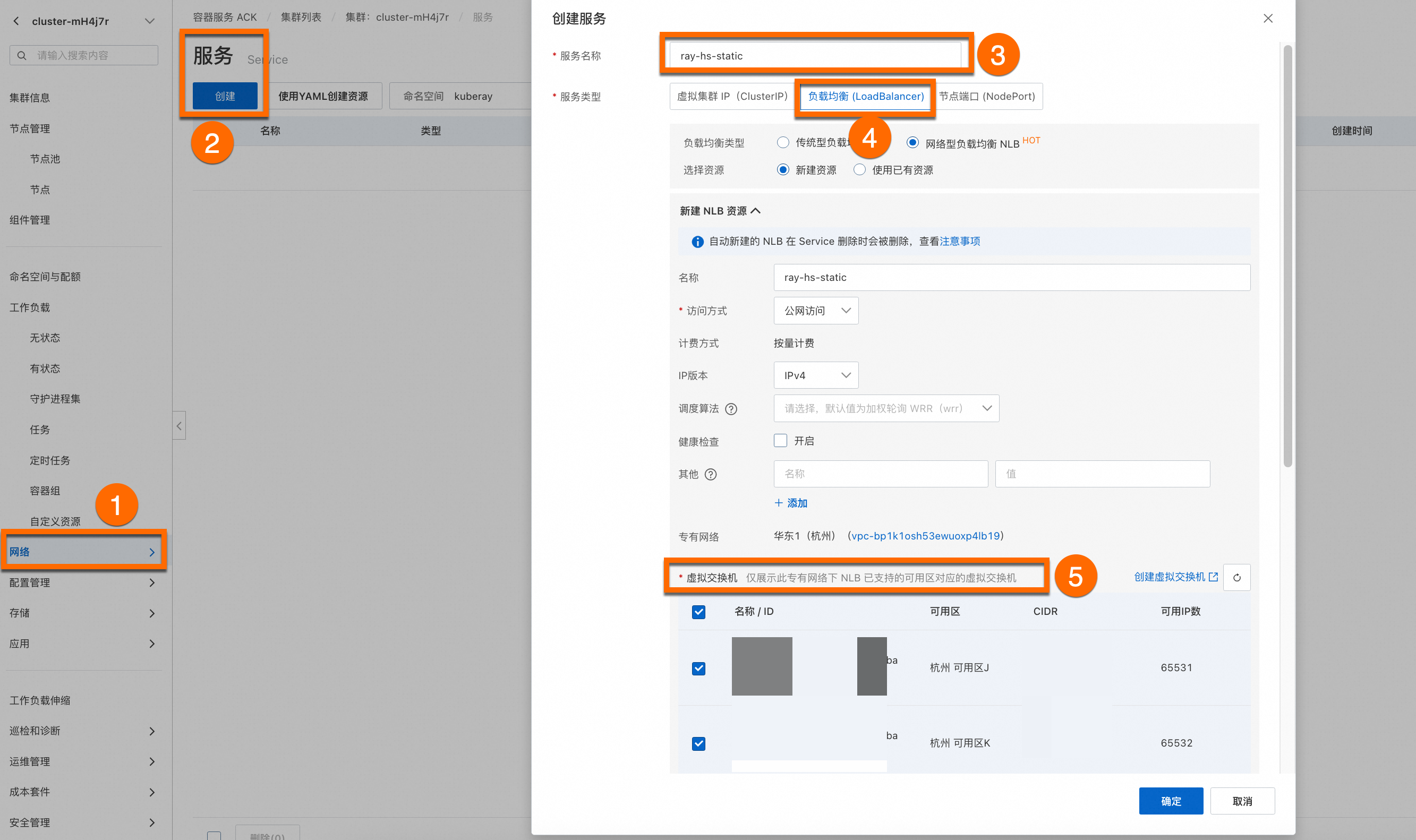1416x840 pixels.
Task: Click the help icon beside 调度算法
Action: tap(731, 409)
